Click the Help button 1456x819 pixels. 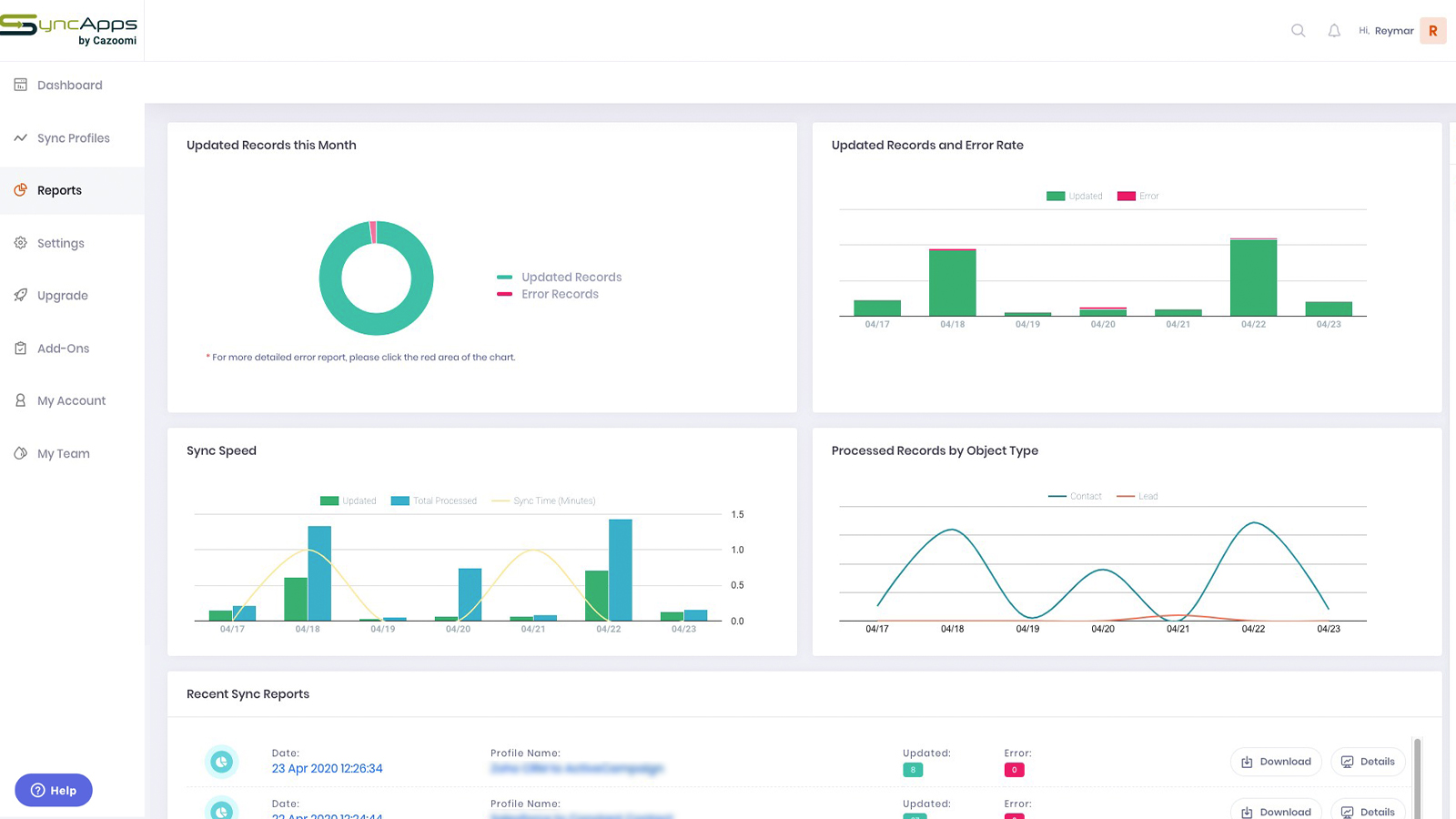click(54, 790)
